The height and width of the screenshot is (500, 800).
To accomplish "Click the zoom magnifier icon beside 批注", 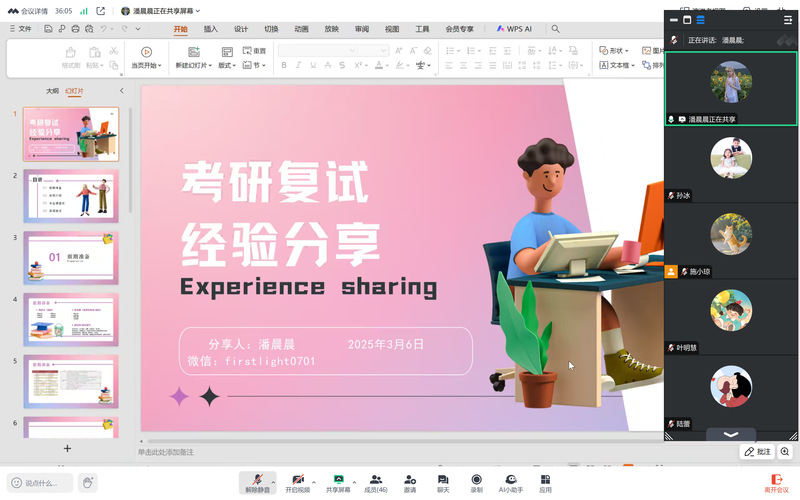I will (x=785, y=452).
